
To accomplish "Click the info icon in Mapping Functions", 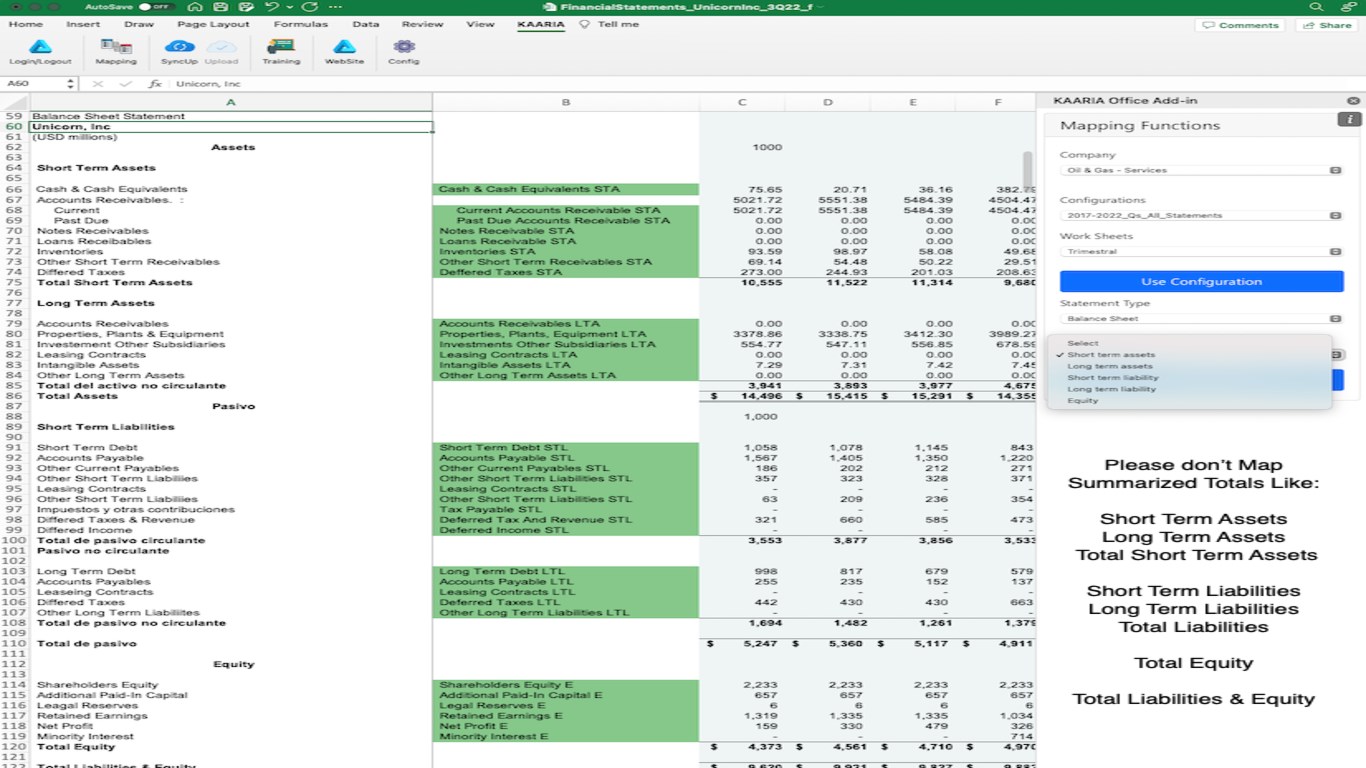I will [1348, 120].
